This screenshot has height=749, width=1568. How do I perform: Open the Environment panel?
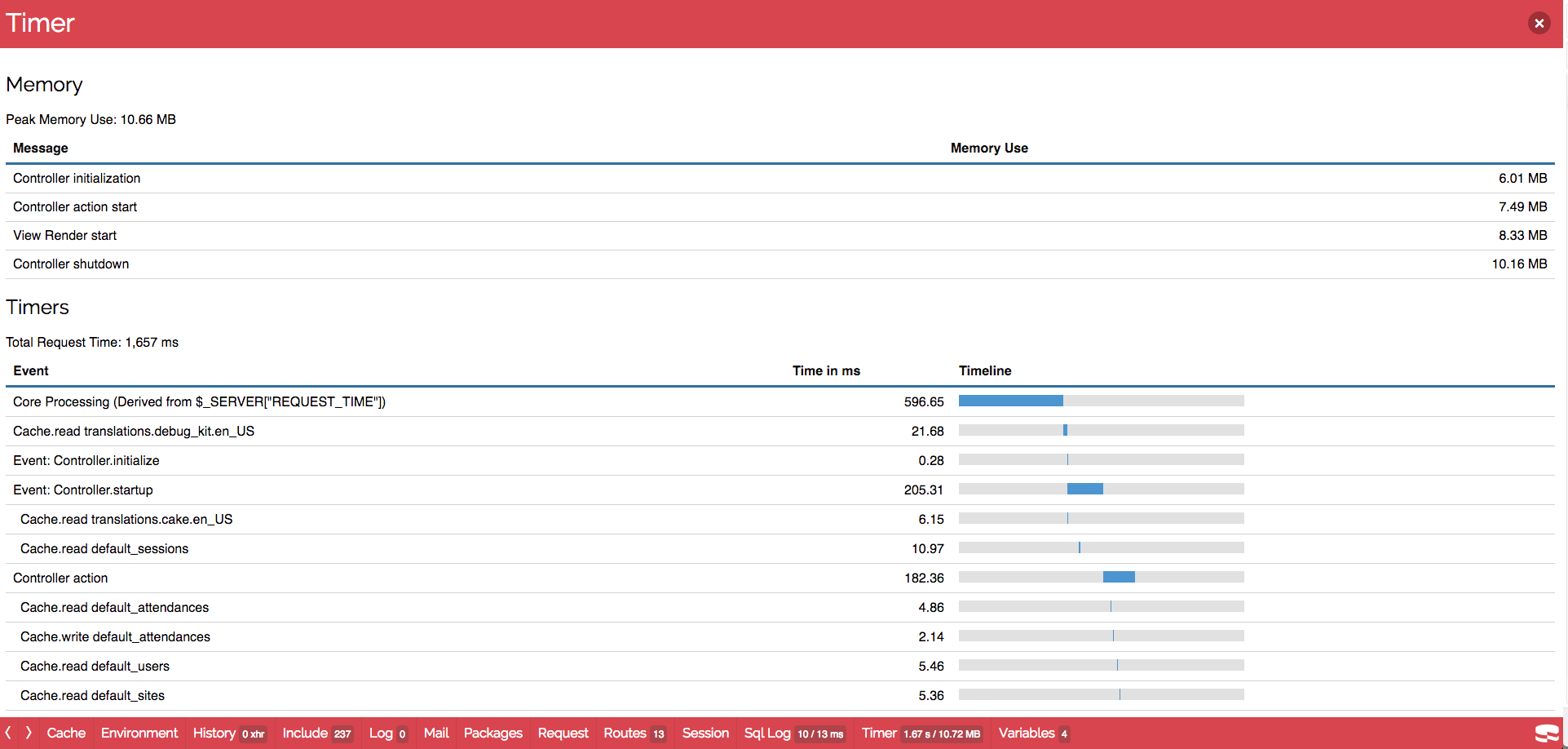139,733
